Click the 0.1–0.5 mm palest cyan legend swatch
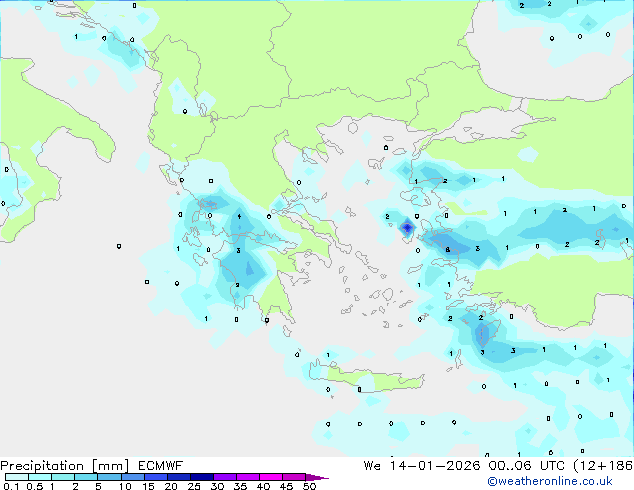 point(17,477)
